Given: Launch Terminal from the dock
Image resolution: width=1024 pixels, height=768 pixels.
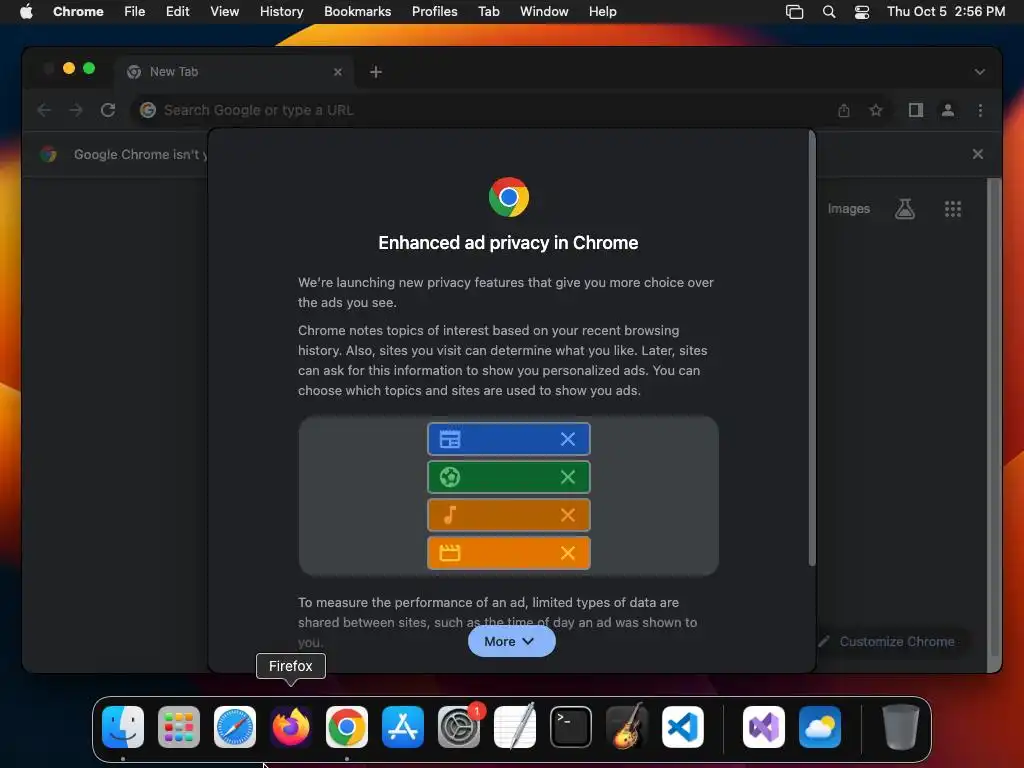Looking at the screenshot, I should (x=571, y=726).
